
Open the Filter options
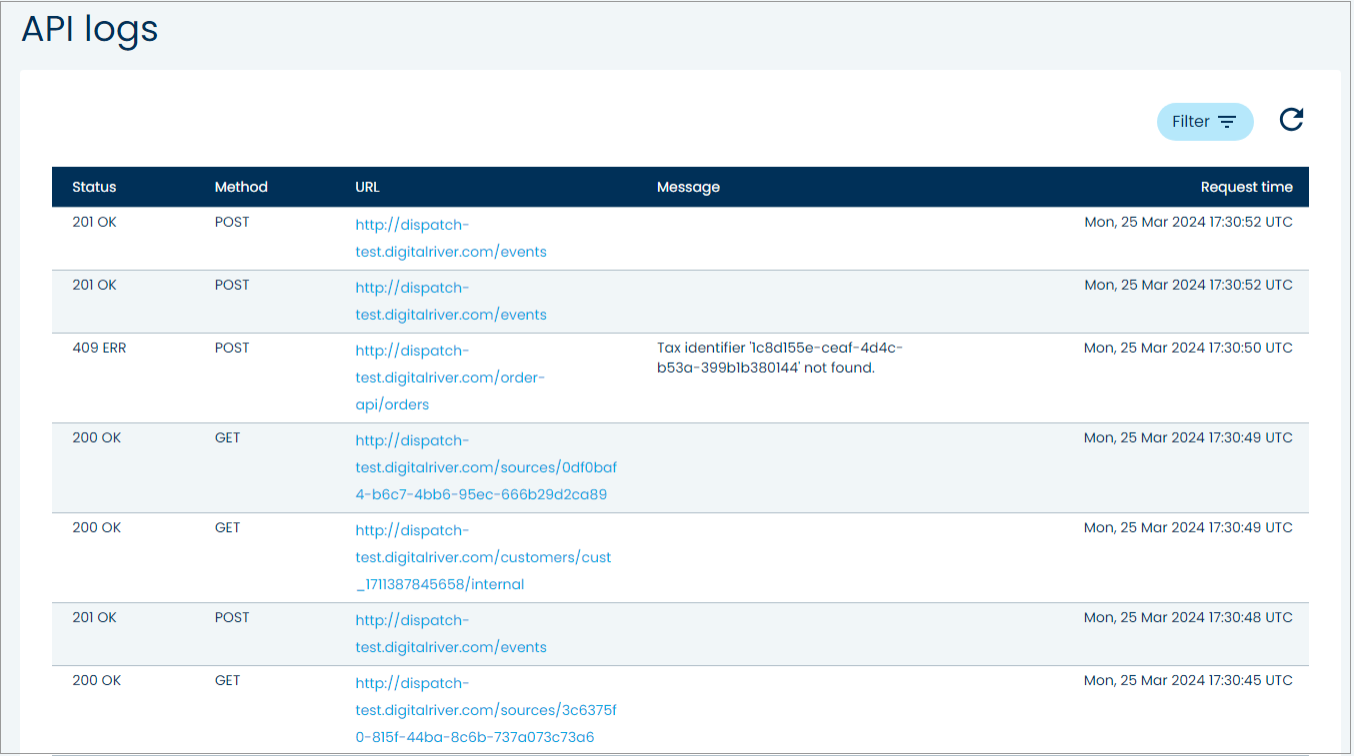click(x=1204, y=122)
